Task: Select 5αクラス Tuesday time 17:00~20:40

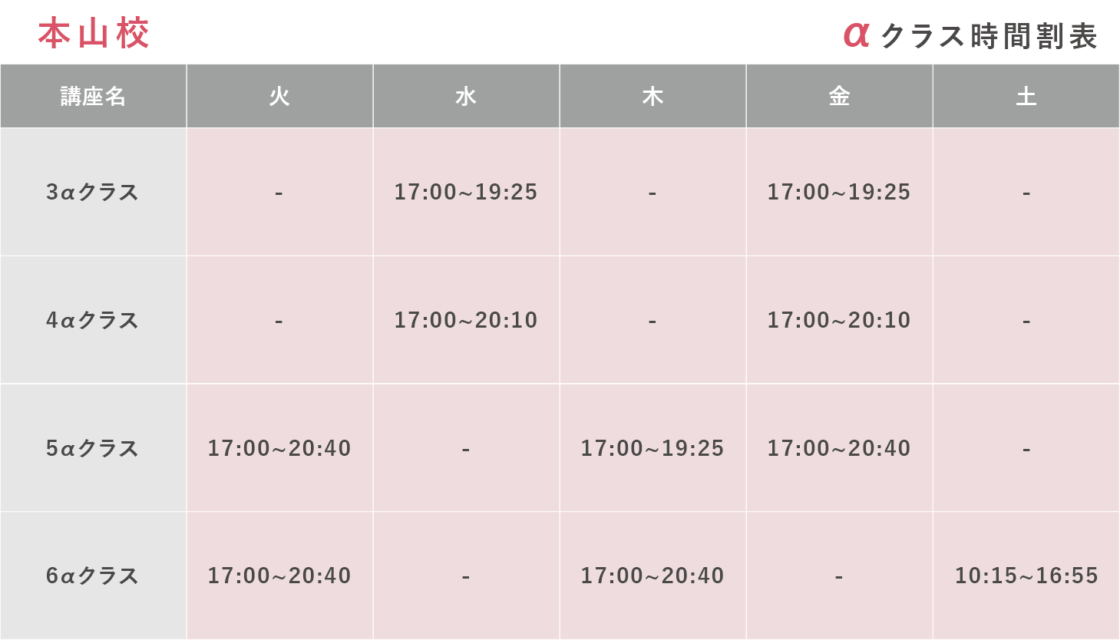Action: [279, 448]
